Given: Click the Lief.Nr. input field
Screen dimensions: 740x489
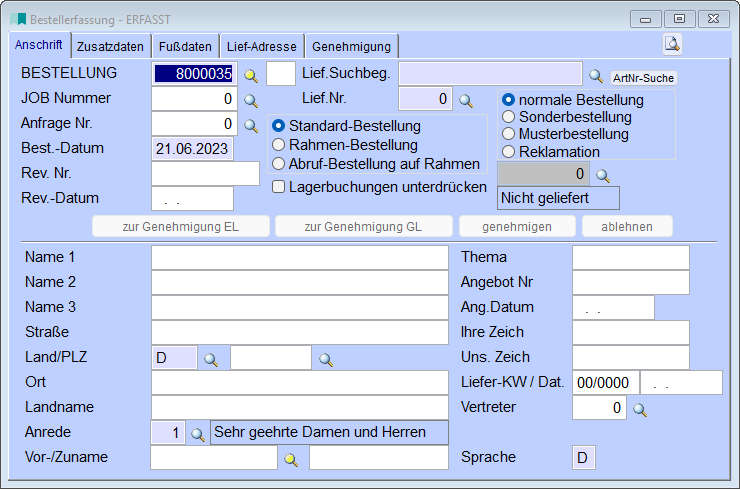Looking at the screenshot, I should click(x=426, y=99).
